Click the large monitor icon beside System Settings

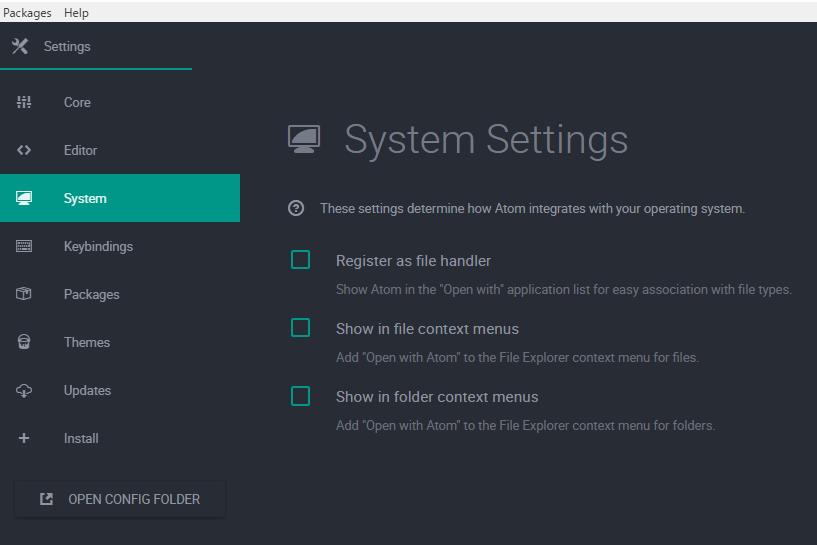[304, 139]
